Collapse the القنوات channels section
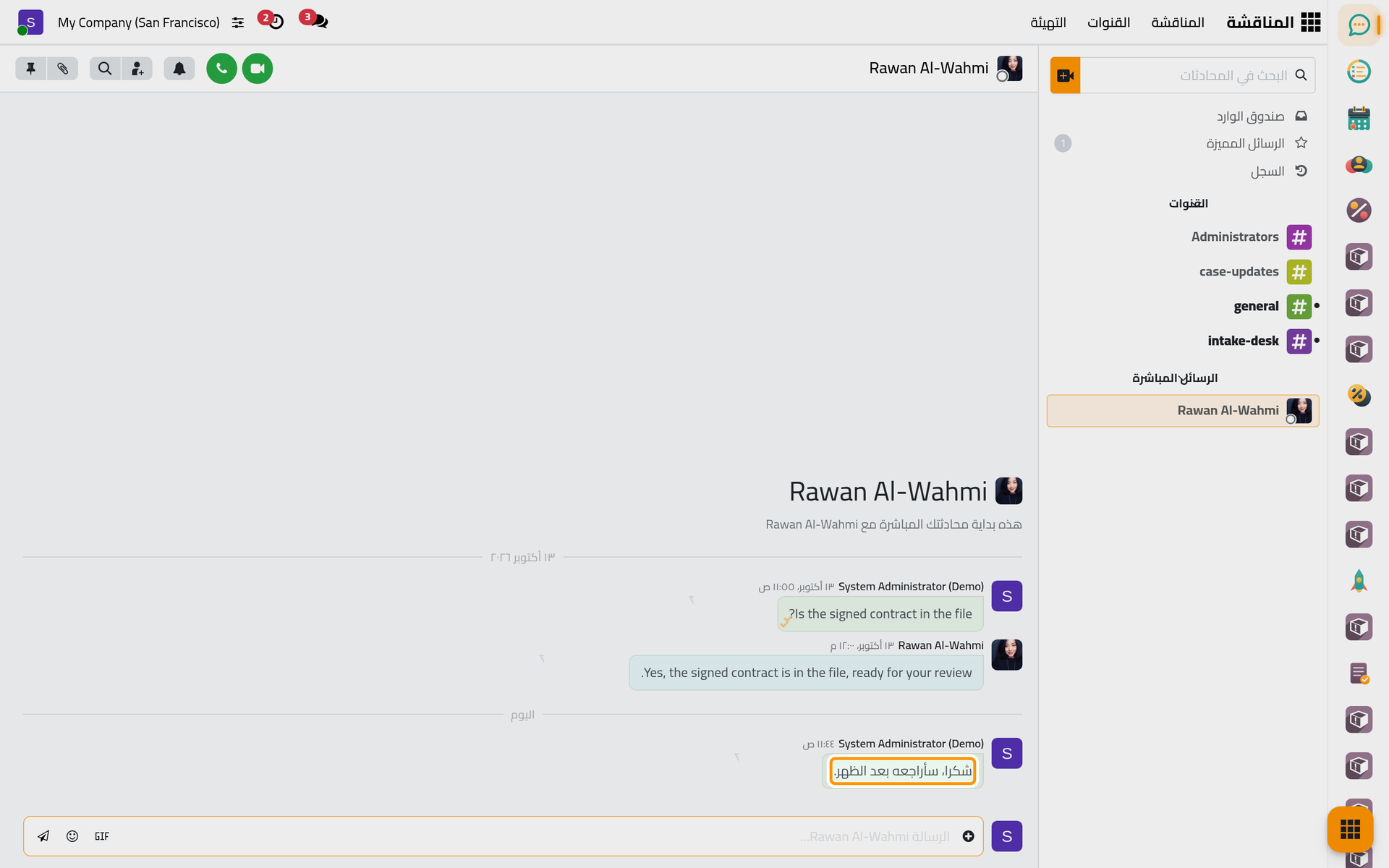 tap(1188, 203)
